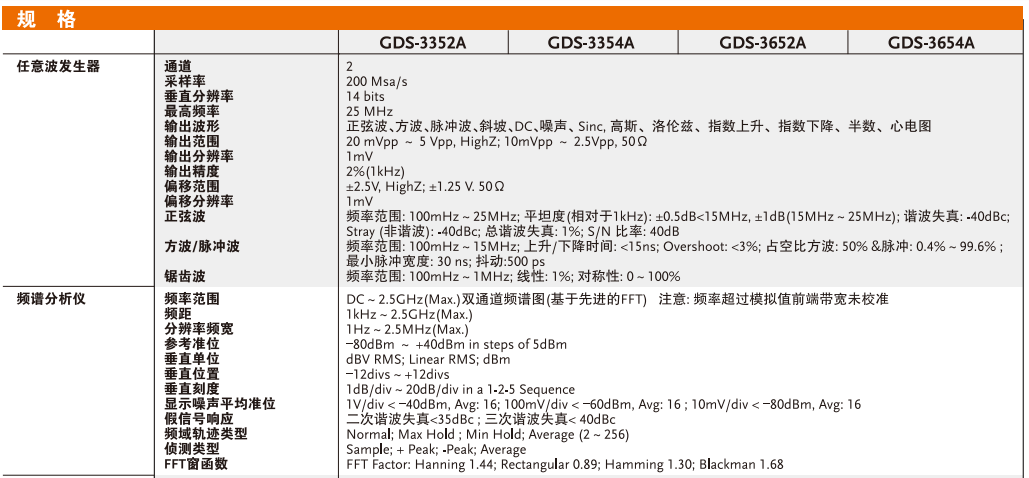Click the ±2.5V, HighZ offset range value
Screen dimensions: 1029x478
click(425, 187)
